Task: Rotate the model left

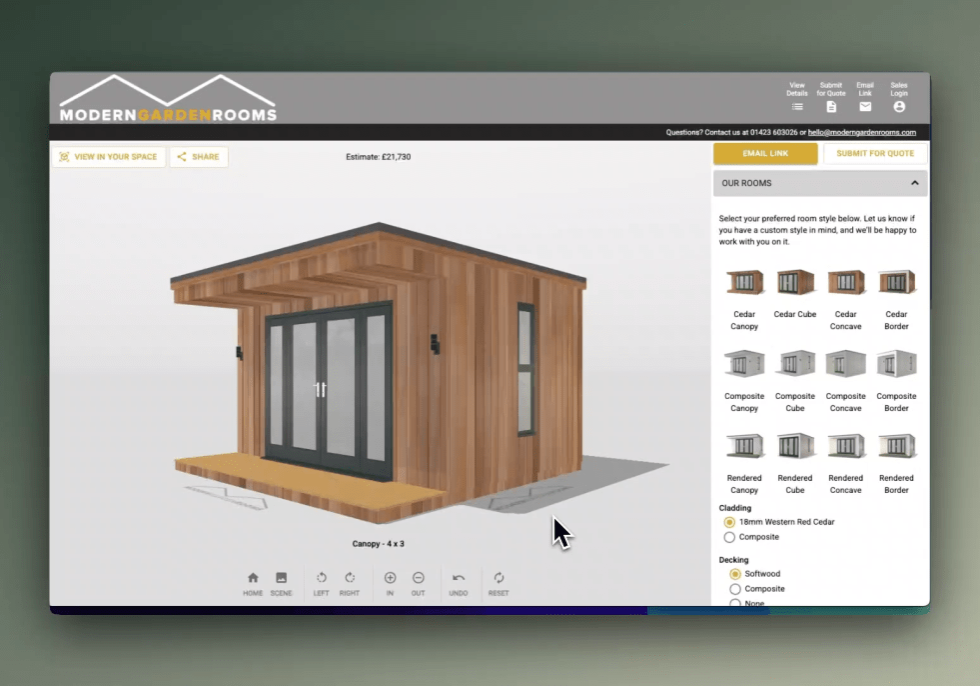Action: coord(321,579)
